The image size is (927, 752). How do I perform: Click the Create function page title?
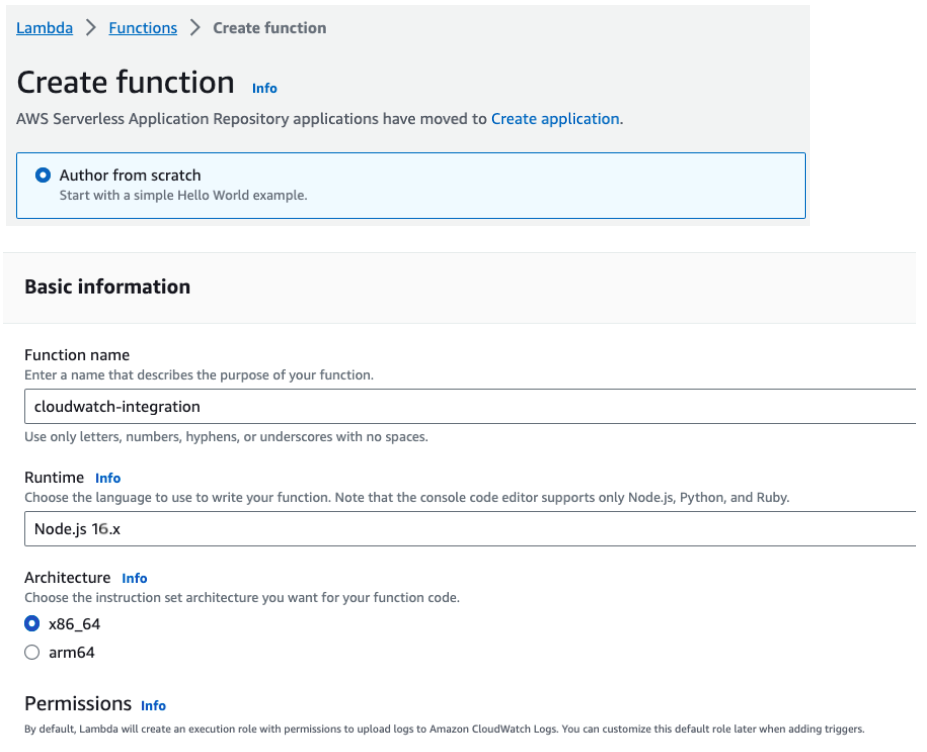[x=126, y=82]
